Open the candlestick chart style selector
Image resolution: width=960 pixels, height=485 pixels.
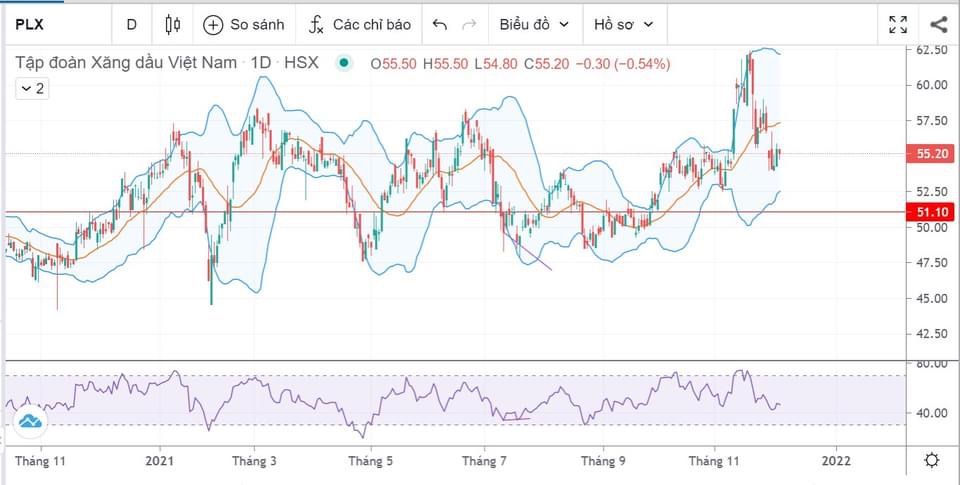tap(173, 24)
